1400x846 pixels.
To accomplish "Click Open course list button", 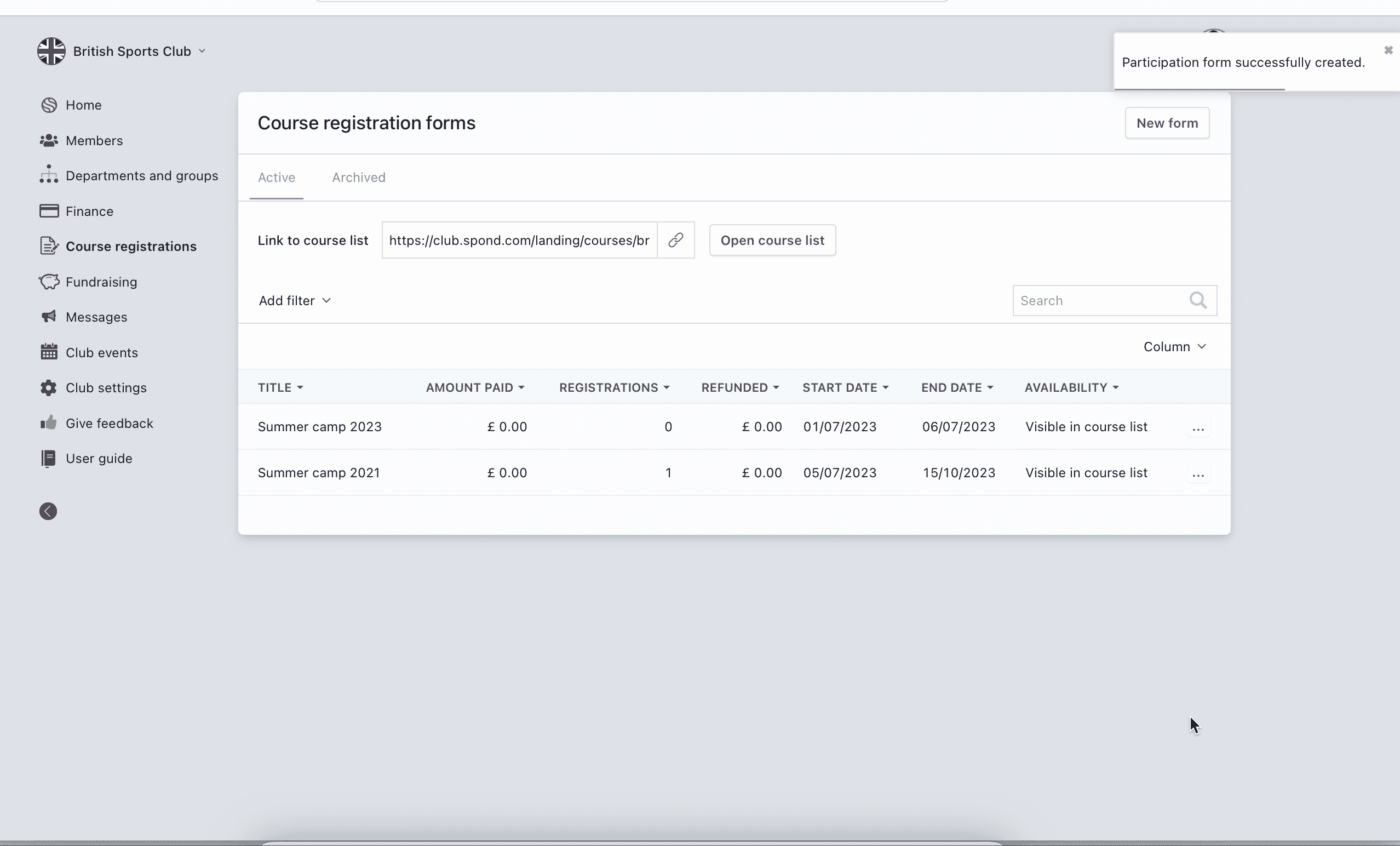I will tap(772, 241).
